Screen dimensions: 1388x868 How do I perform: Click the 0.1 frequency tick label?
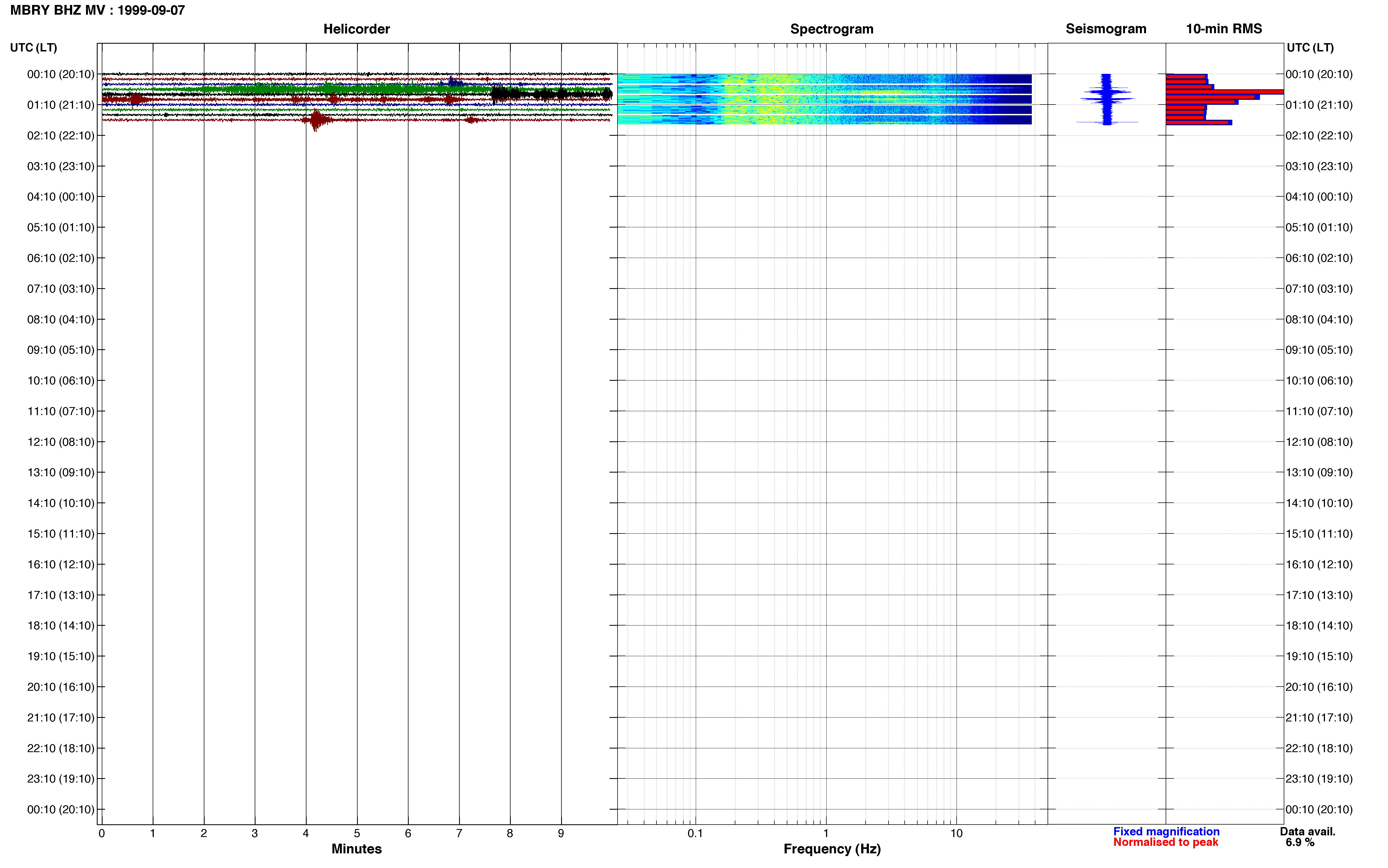coord(695,833)
